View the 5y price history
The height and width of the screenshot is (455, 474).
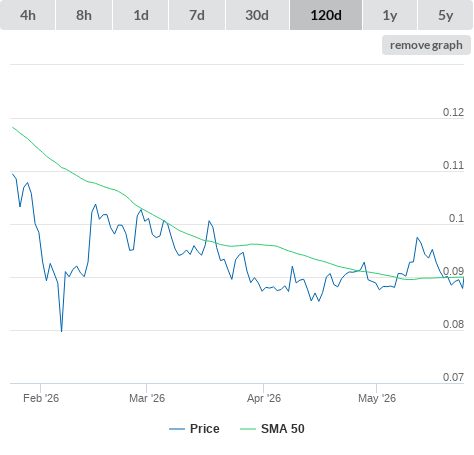click(446, 15)
